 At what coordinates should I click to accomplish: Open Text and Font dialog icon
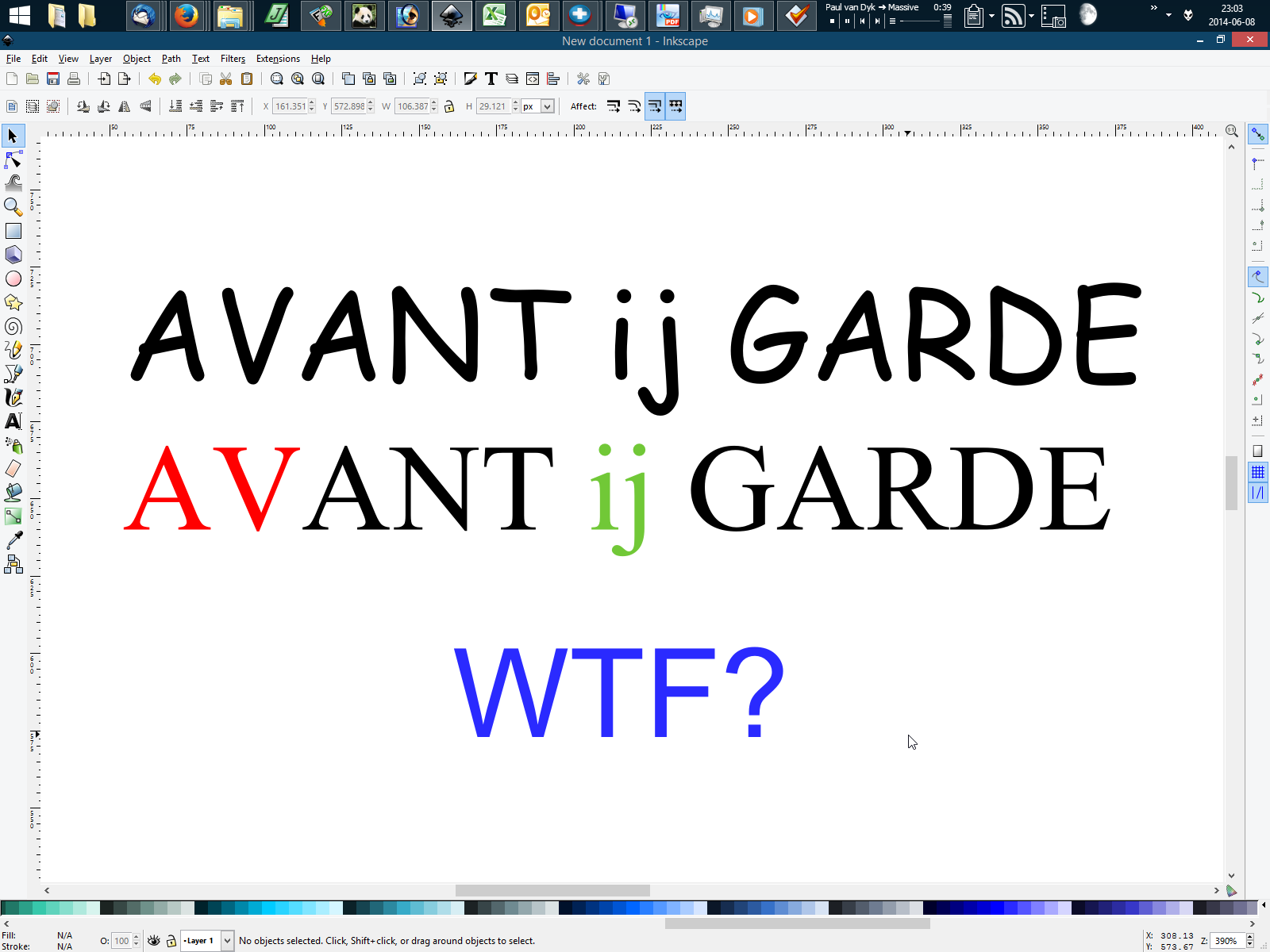tap(491, 79)
